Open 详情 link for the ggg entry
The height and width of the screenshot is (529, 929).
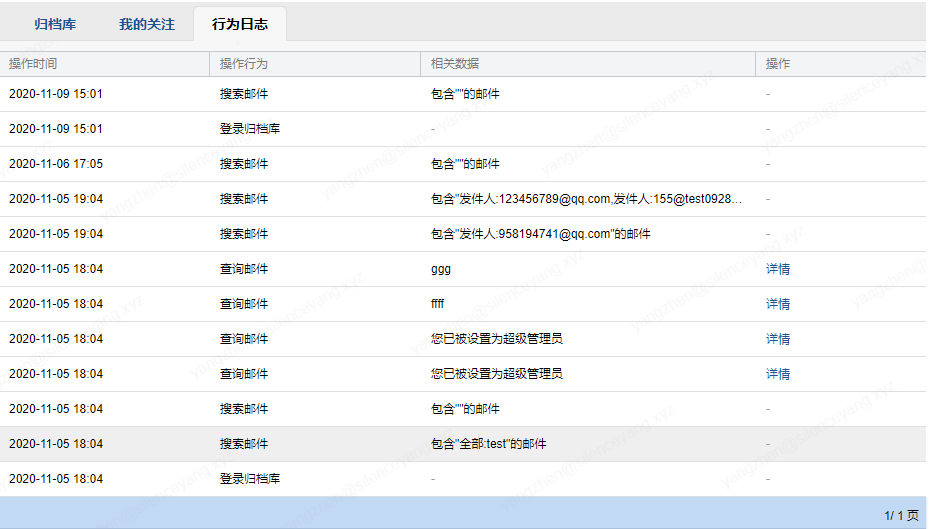[x=778, y=269]
